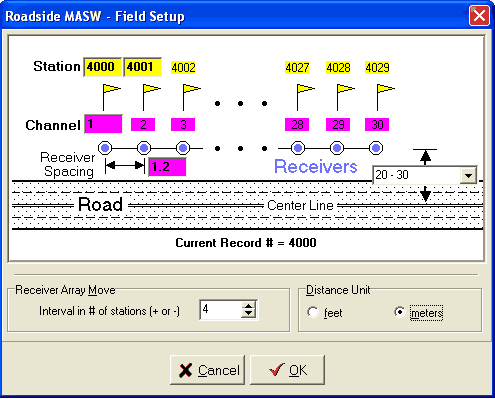Click the blue Receivers label
Viewport: 495px width, 399px height.
(316, 166)
